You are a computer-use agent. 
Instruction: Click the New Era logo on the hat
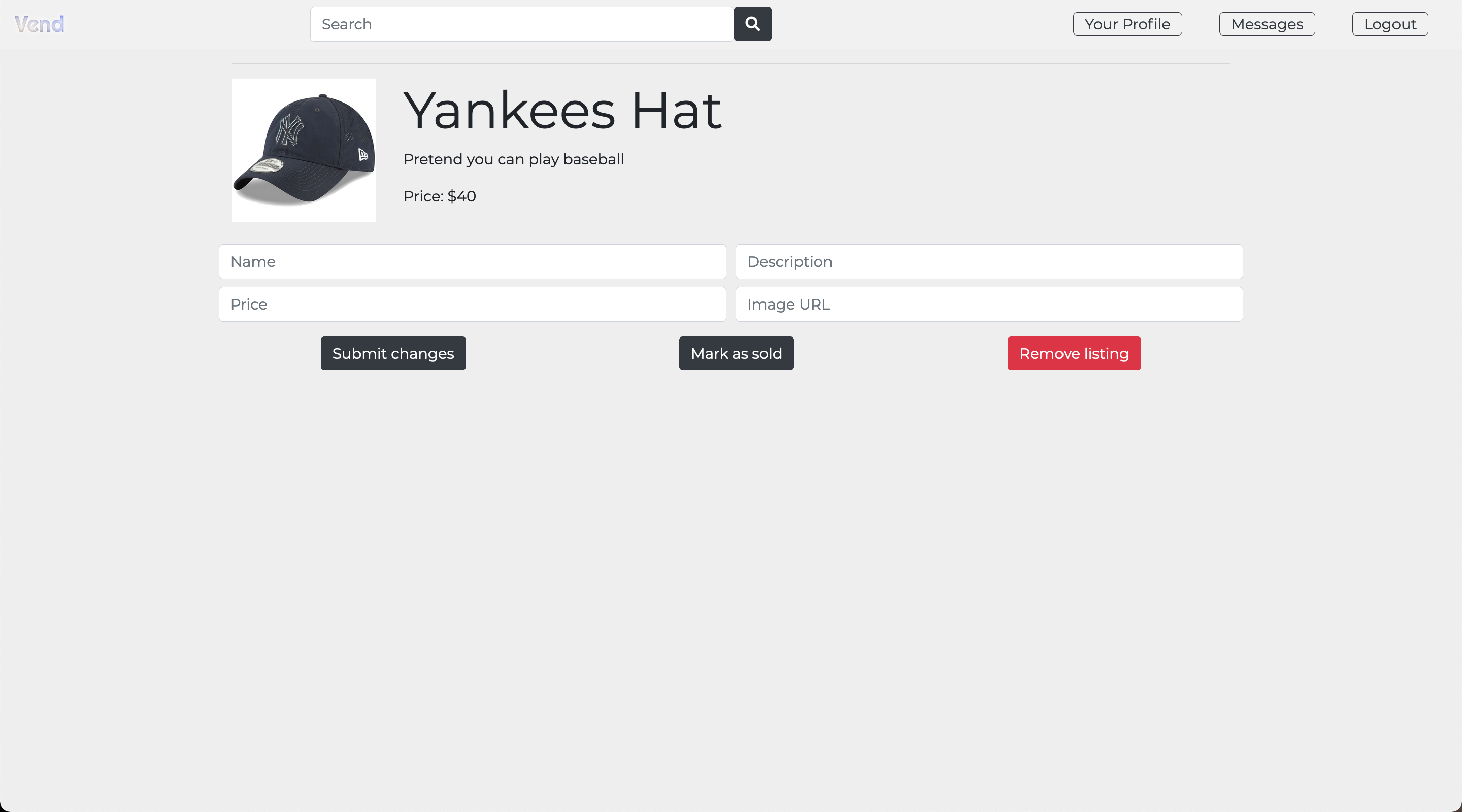click(362, 154)
